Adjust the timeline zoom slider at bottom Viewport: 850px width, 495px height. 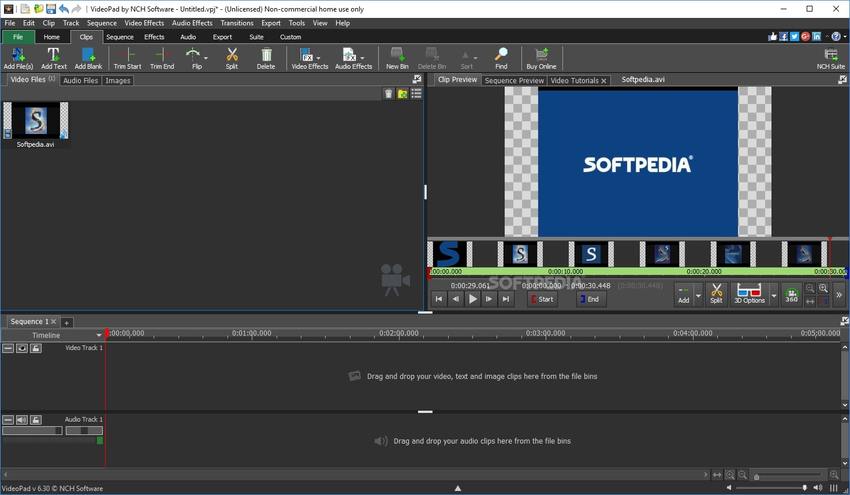(789, 476)
